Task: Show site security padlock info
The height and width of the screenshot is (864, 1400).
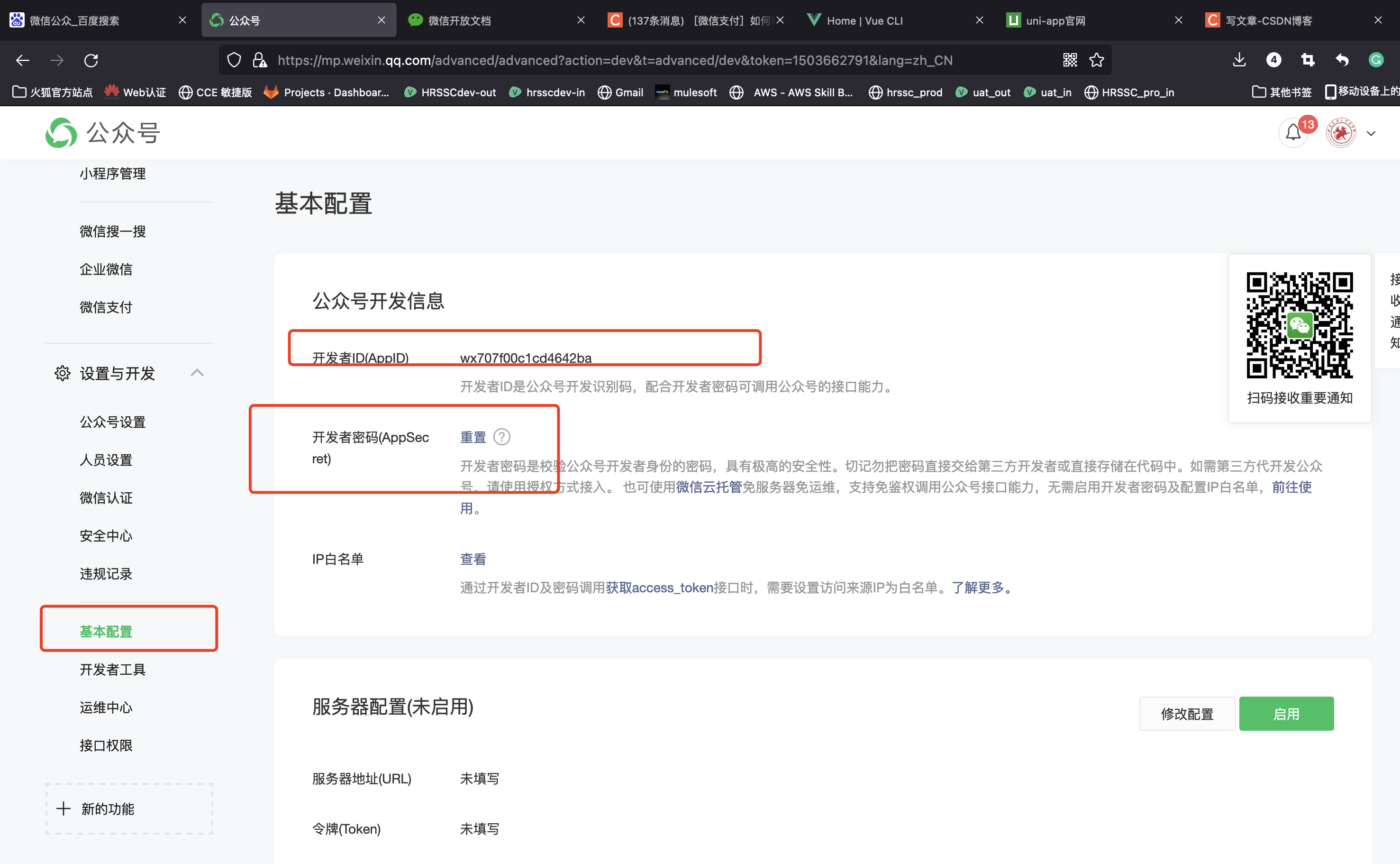Action: point(260,60)
